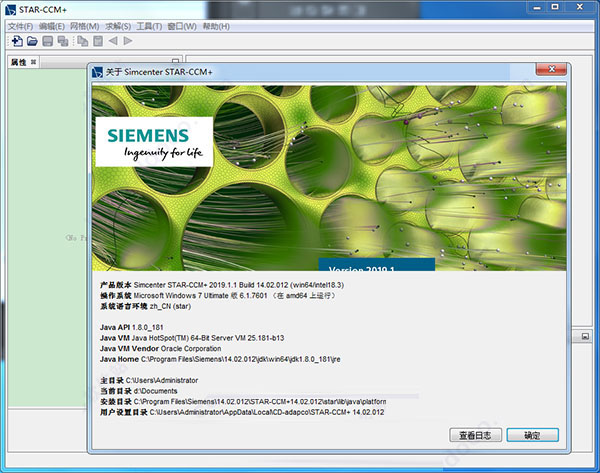Screen dimensions: 600x473
Task: Click the Java Home path line
Action: pyautogui.click(x=220, y=359)
